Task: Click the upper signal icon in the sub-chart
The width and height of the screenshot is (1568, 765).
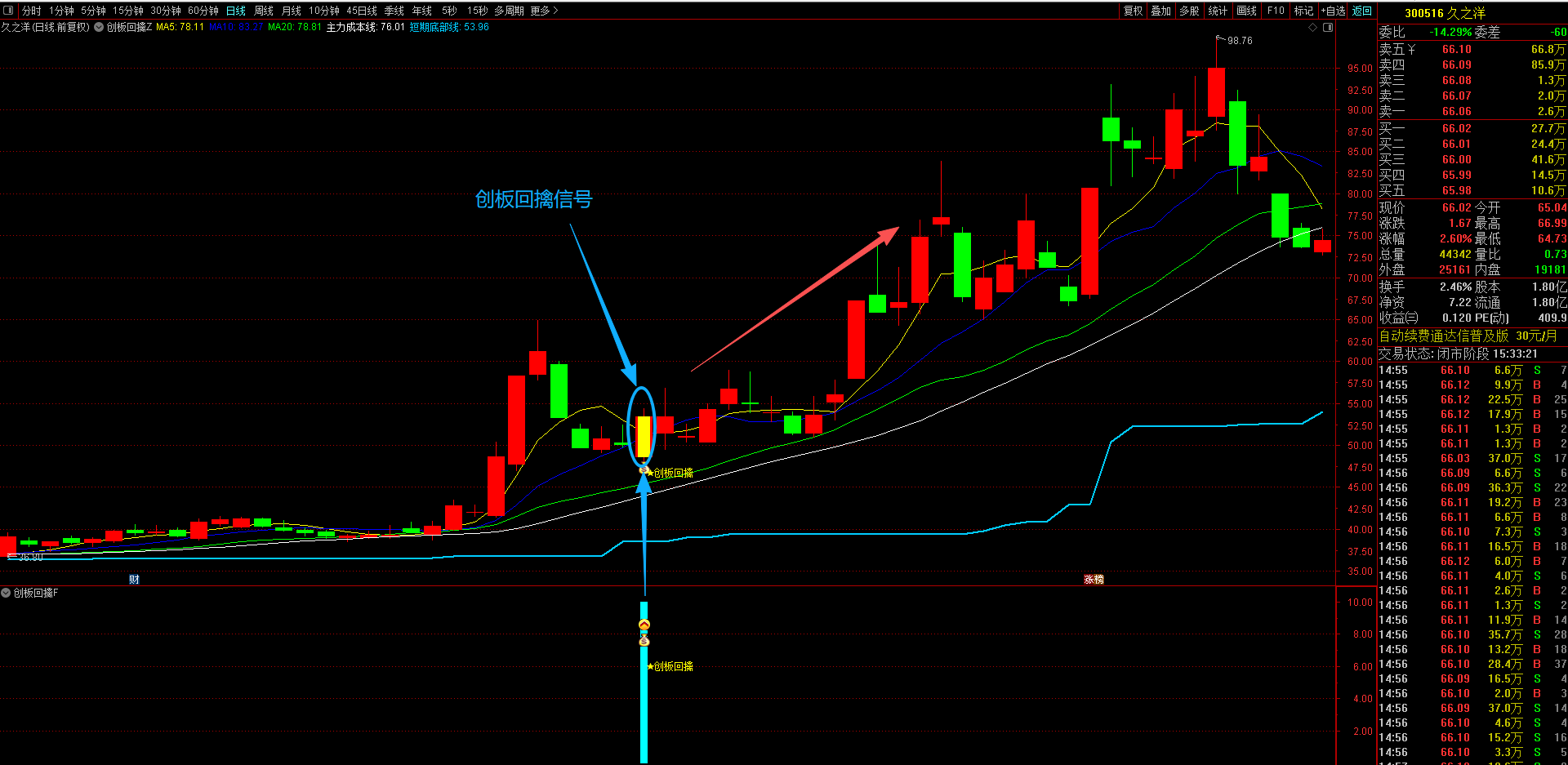Action: (x=644, y=625)
